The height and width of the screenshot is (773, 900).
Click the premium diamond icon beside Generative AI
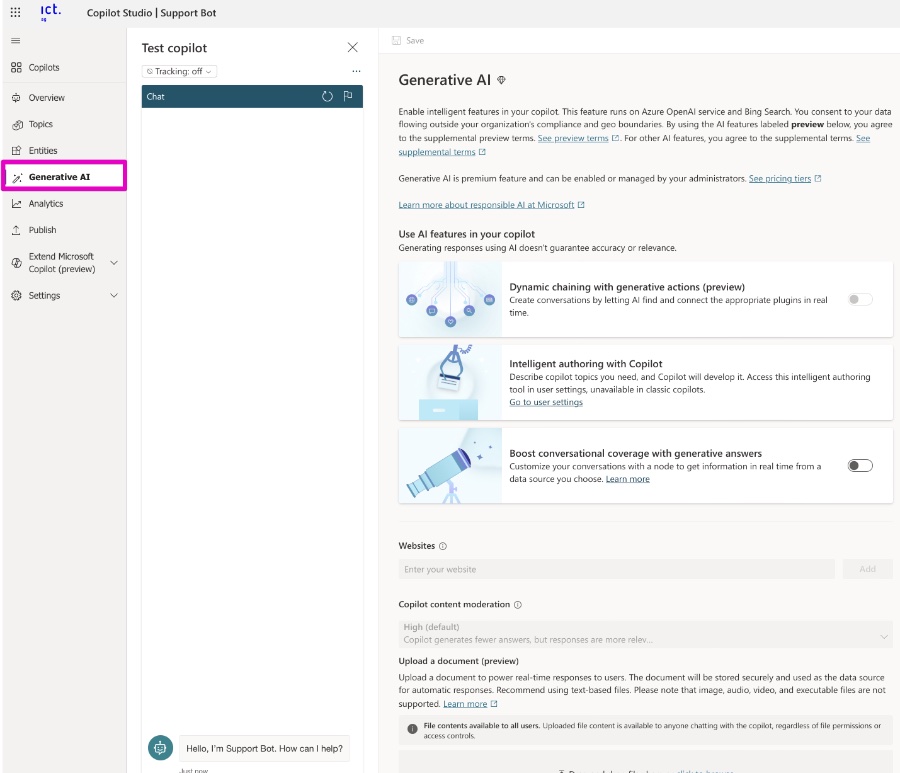tap(501, 80)
